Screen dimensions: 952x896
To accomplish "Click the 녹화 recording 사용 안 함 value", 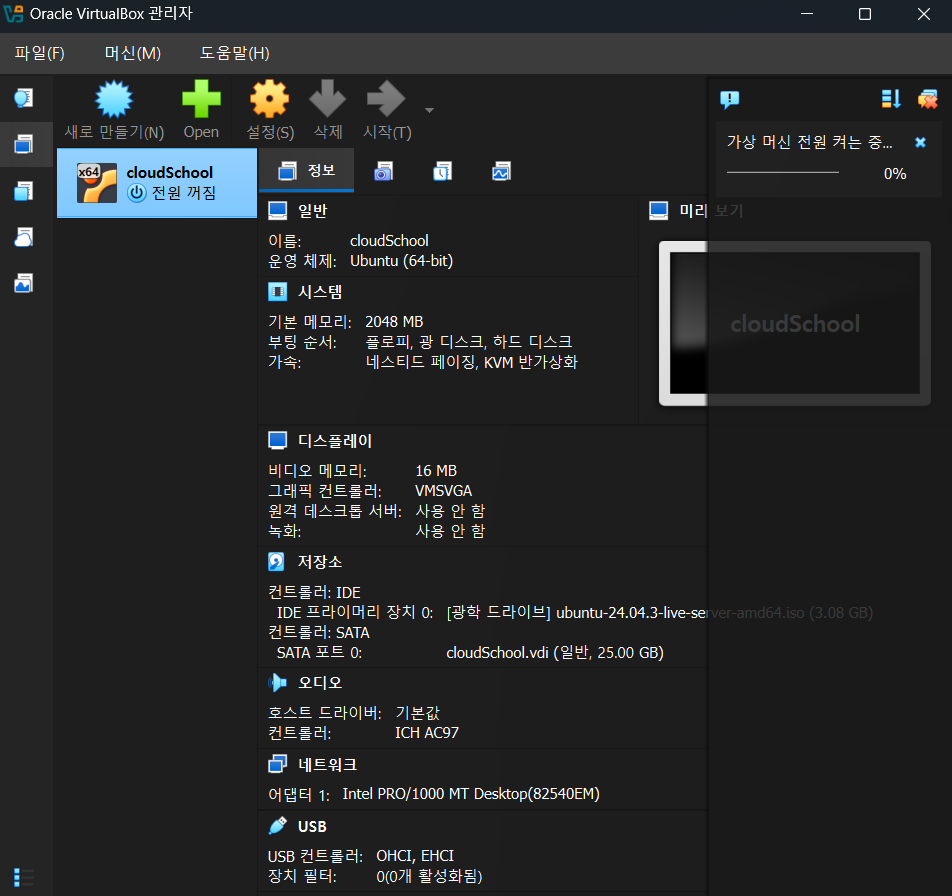I will (x=450, y=531).
